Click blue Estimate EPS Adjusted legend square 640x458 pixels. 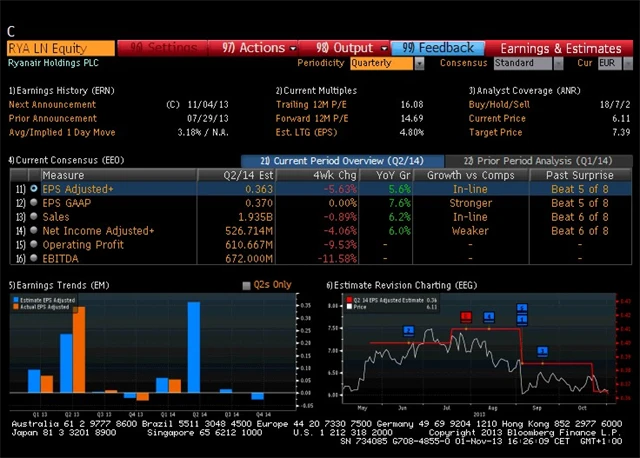pos(16,300)
